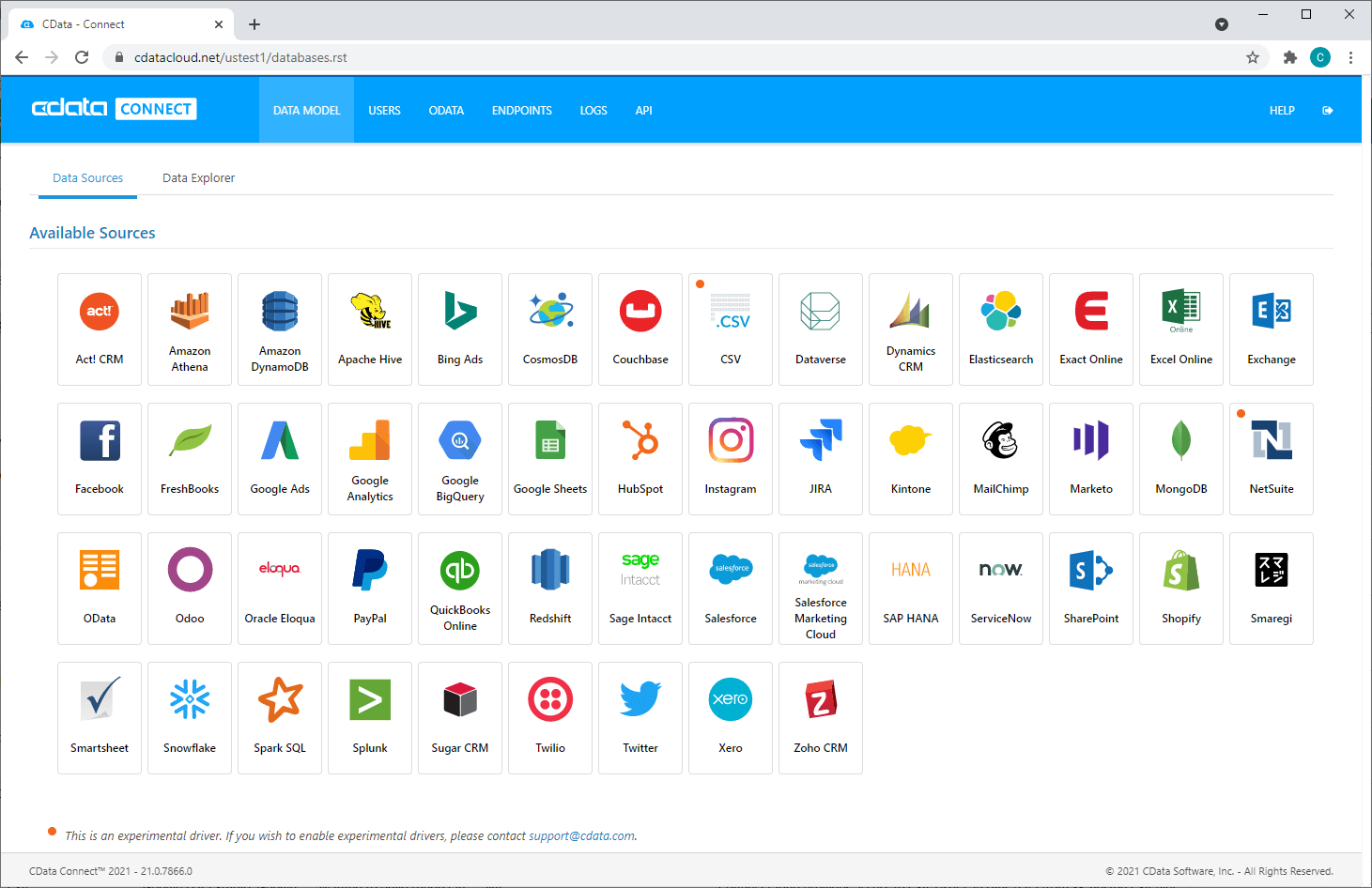Select the MongoDB data source
The width and height of the screenshot is (1372, 888).
(x=1181, y=458)
